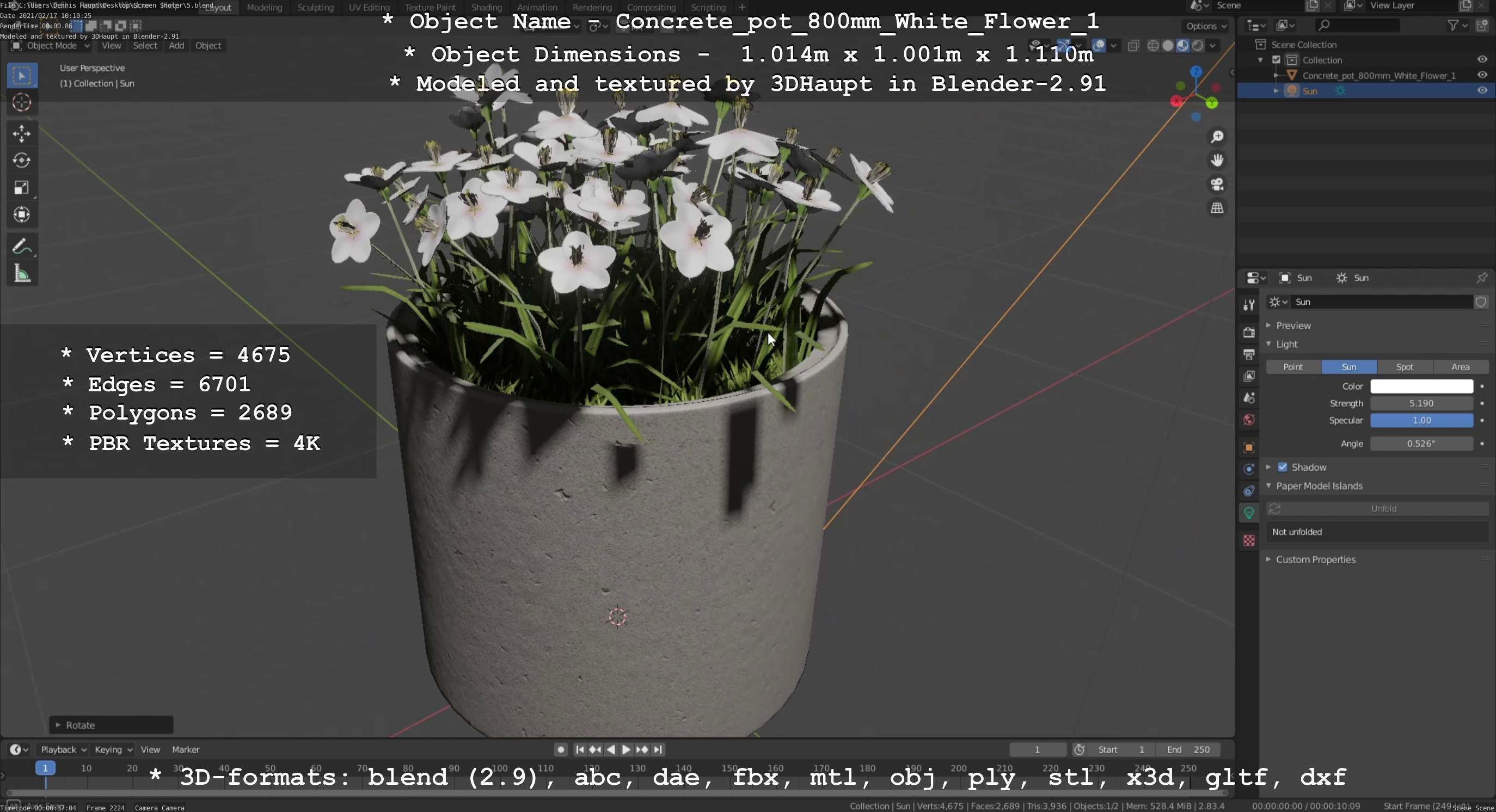Open the Output properties tab
Viewport: 1496px width, 812px height.
pos(1249,354)
